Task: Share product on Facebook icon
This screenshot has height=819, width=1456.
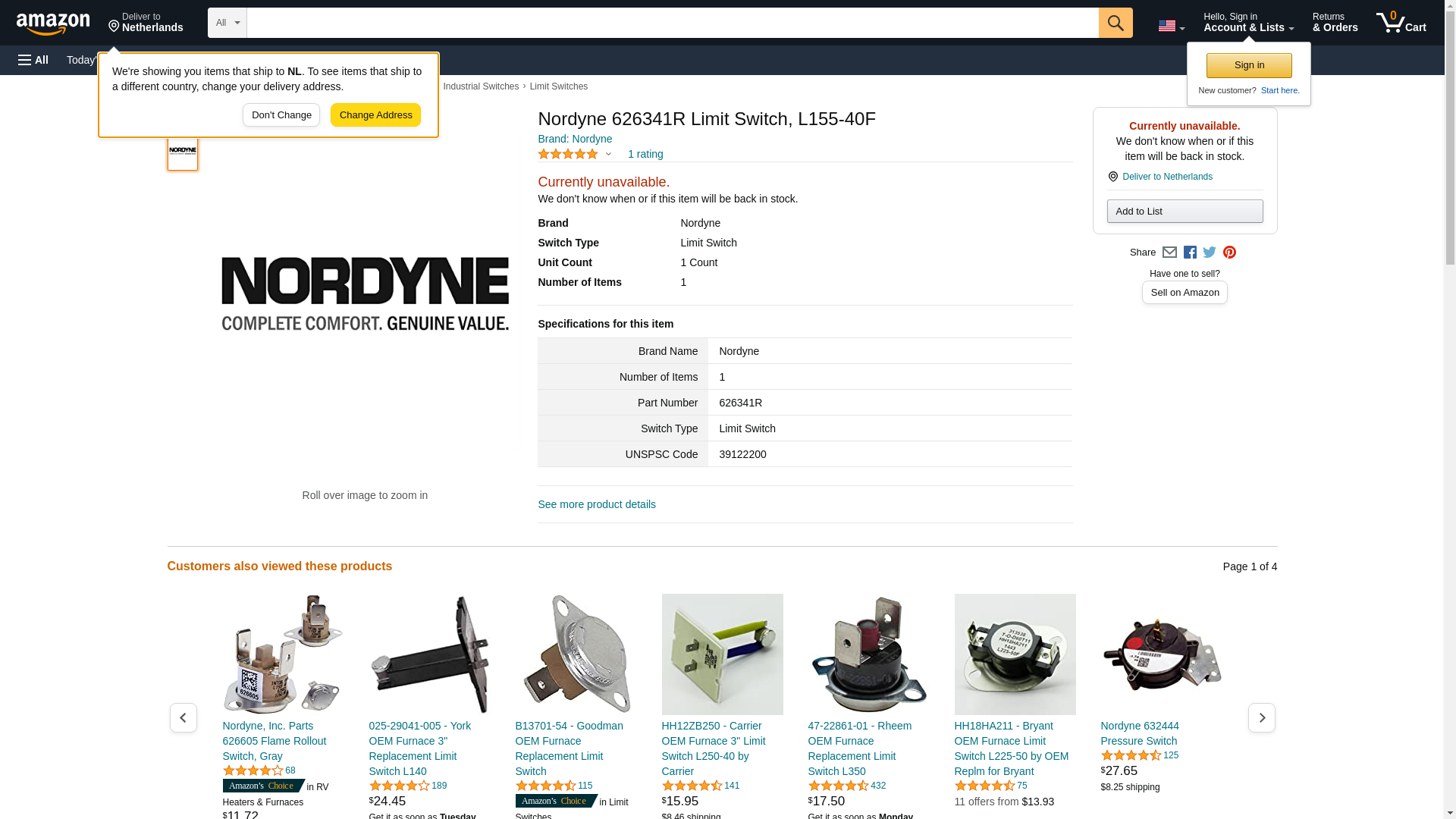Action: click(1190, 253)
